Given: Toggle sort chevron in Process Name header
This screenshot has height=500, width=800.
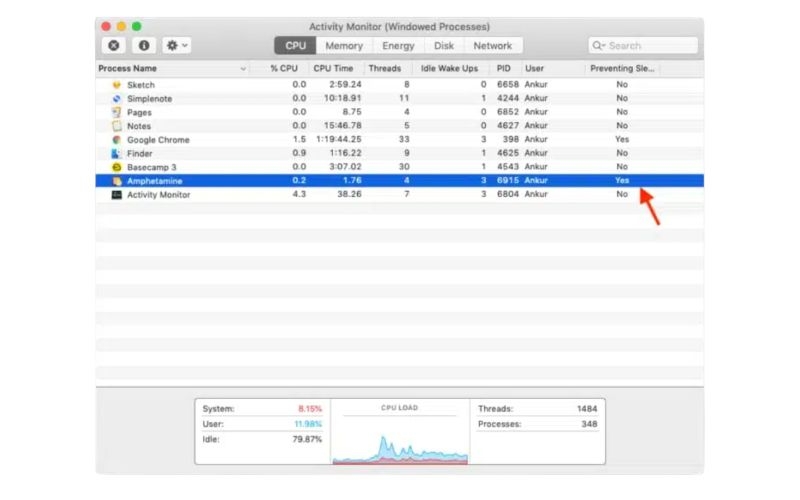Looking at the screenshot, I should pyautogui.click(x=243, y=69).
